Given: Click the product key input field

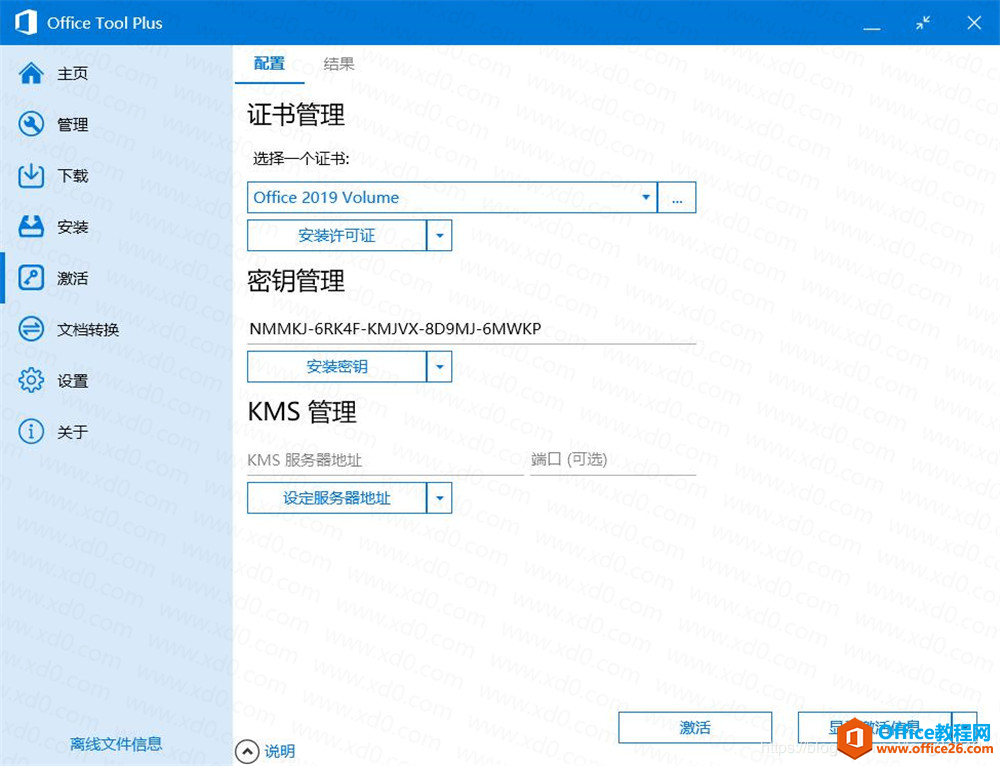Looking at the screenshot, I should [x=471, y=329].
